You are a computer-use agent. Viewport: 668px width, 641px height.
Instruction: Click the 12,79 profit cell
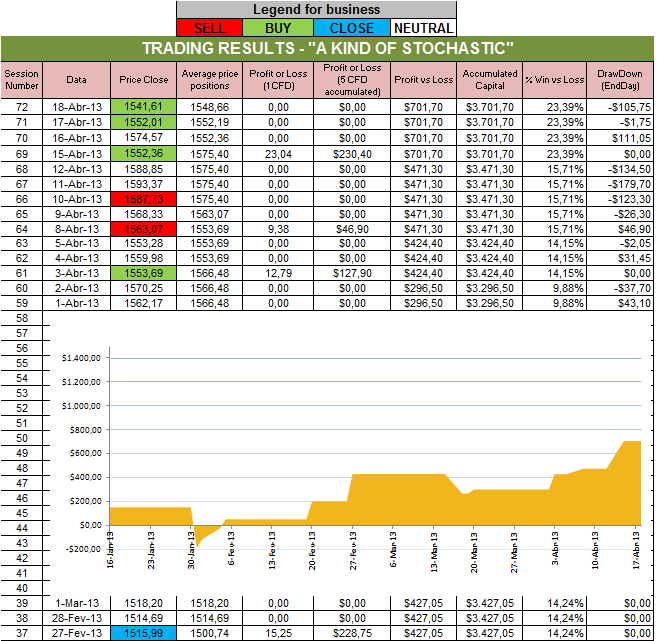click(x=278, y=273)
